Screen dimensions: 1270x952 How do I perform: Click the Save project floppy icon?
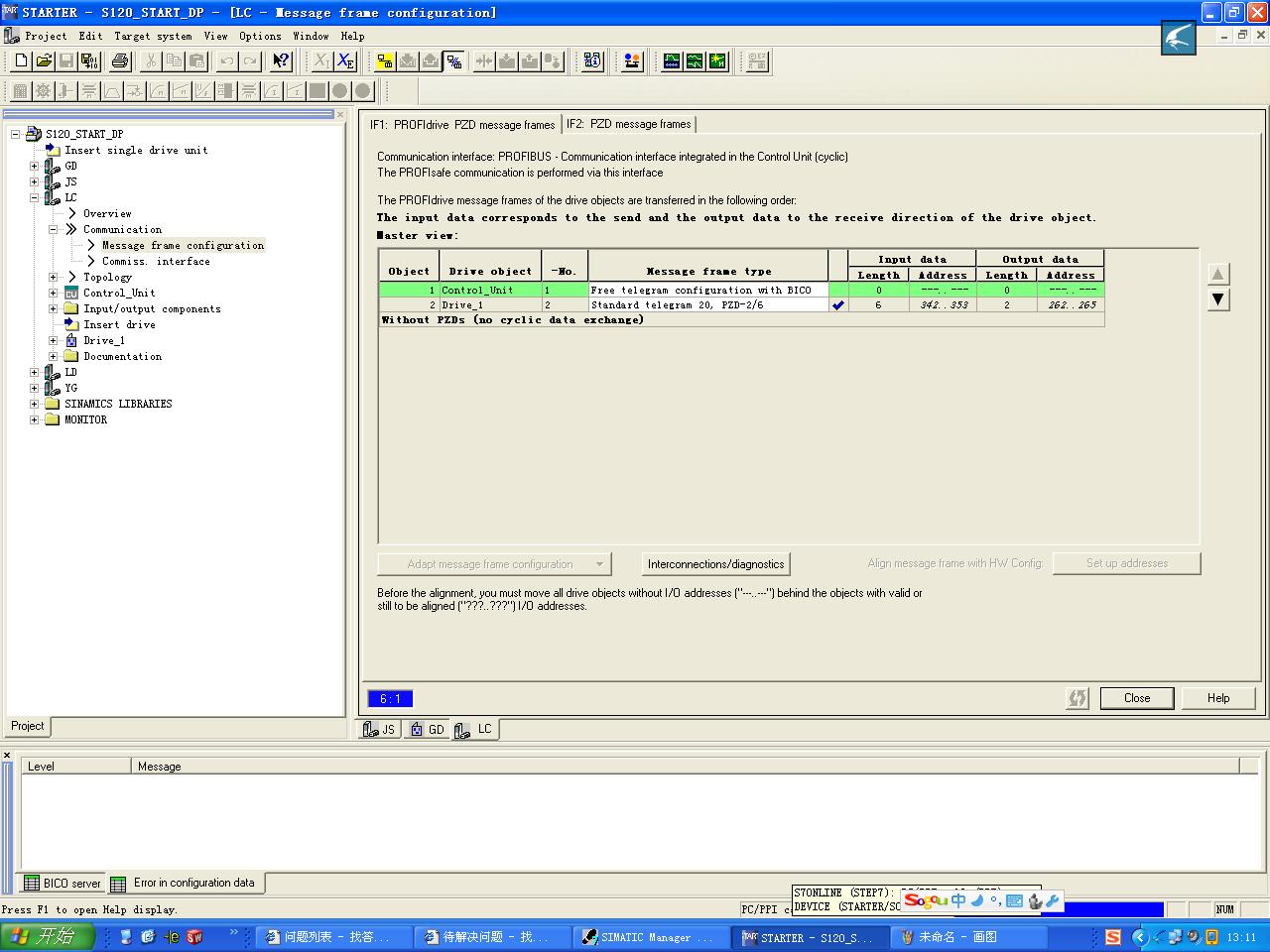(x=66, y=61)
